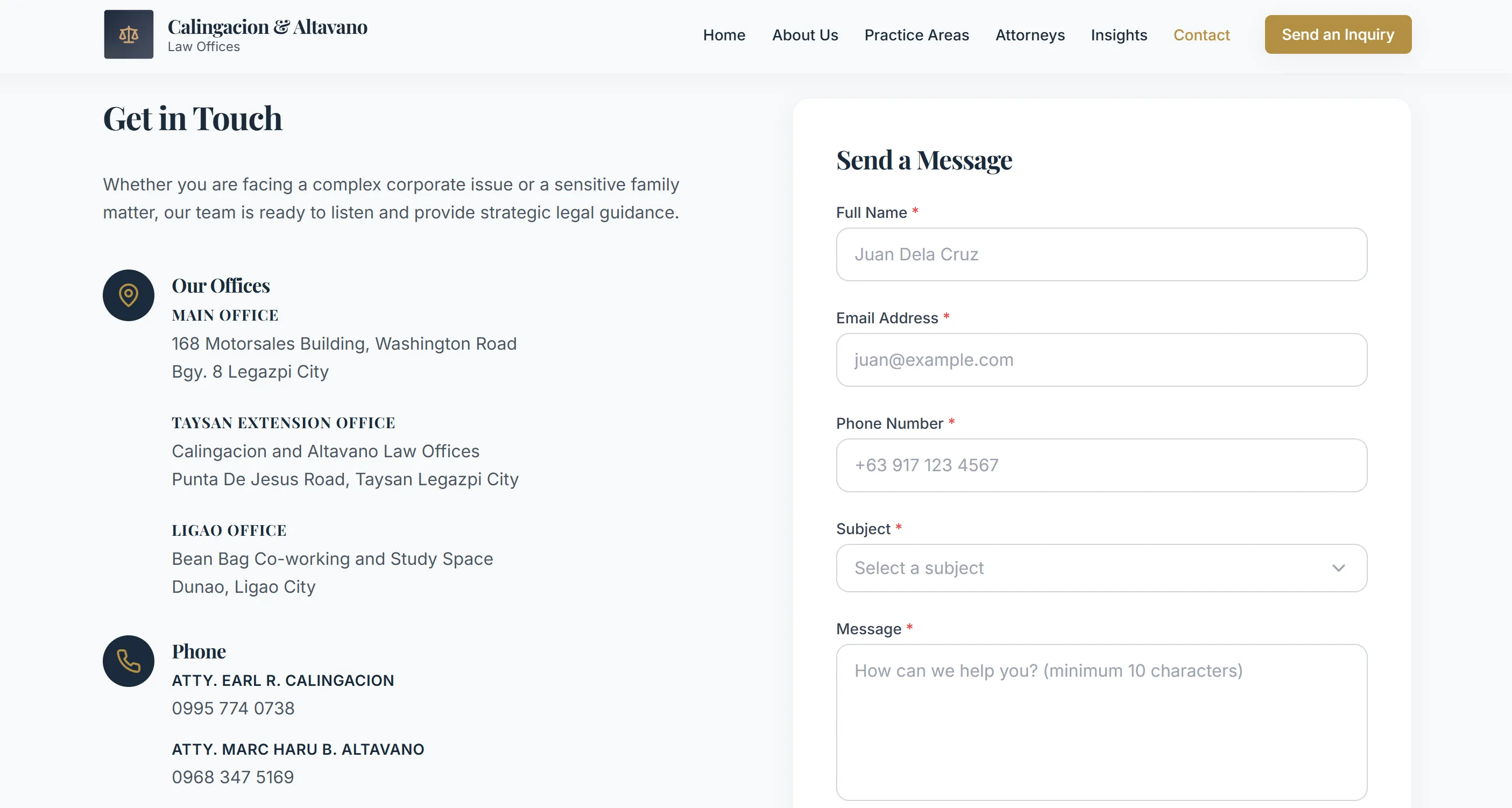The image size is (1512, 808).
Task: Click Atty. Calingacion's number 0995 774 0738
Action: [x=233, y=708]
